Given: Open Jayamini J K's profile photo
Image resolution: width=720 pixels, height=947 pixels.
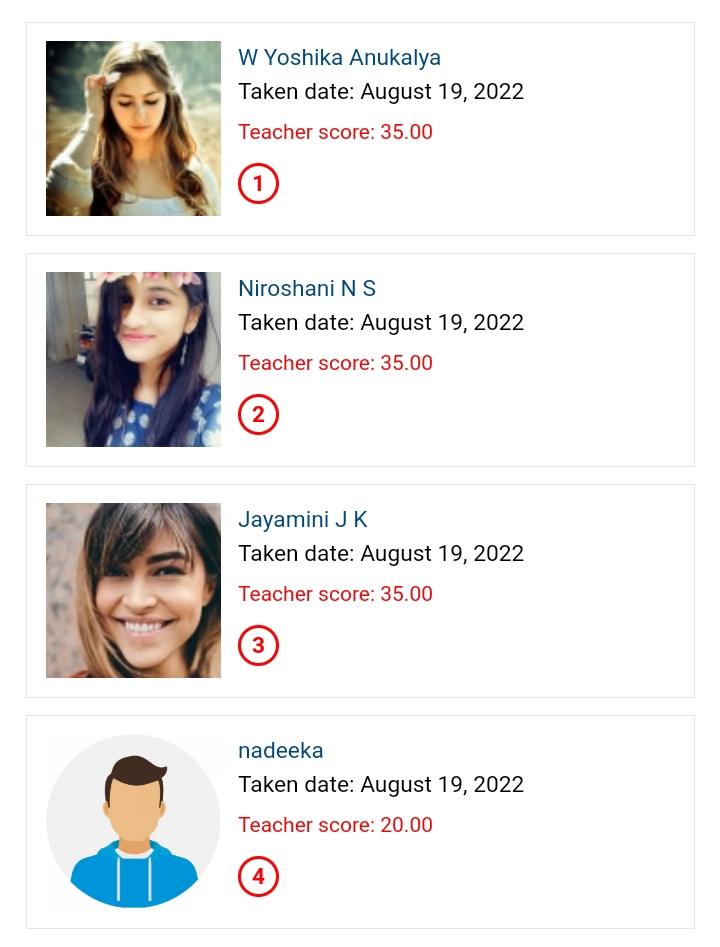Looking at the screenshot, I should tap(133, 590).
